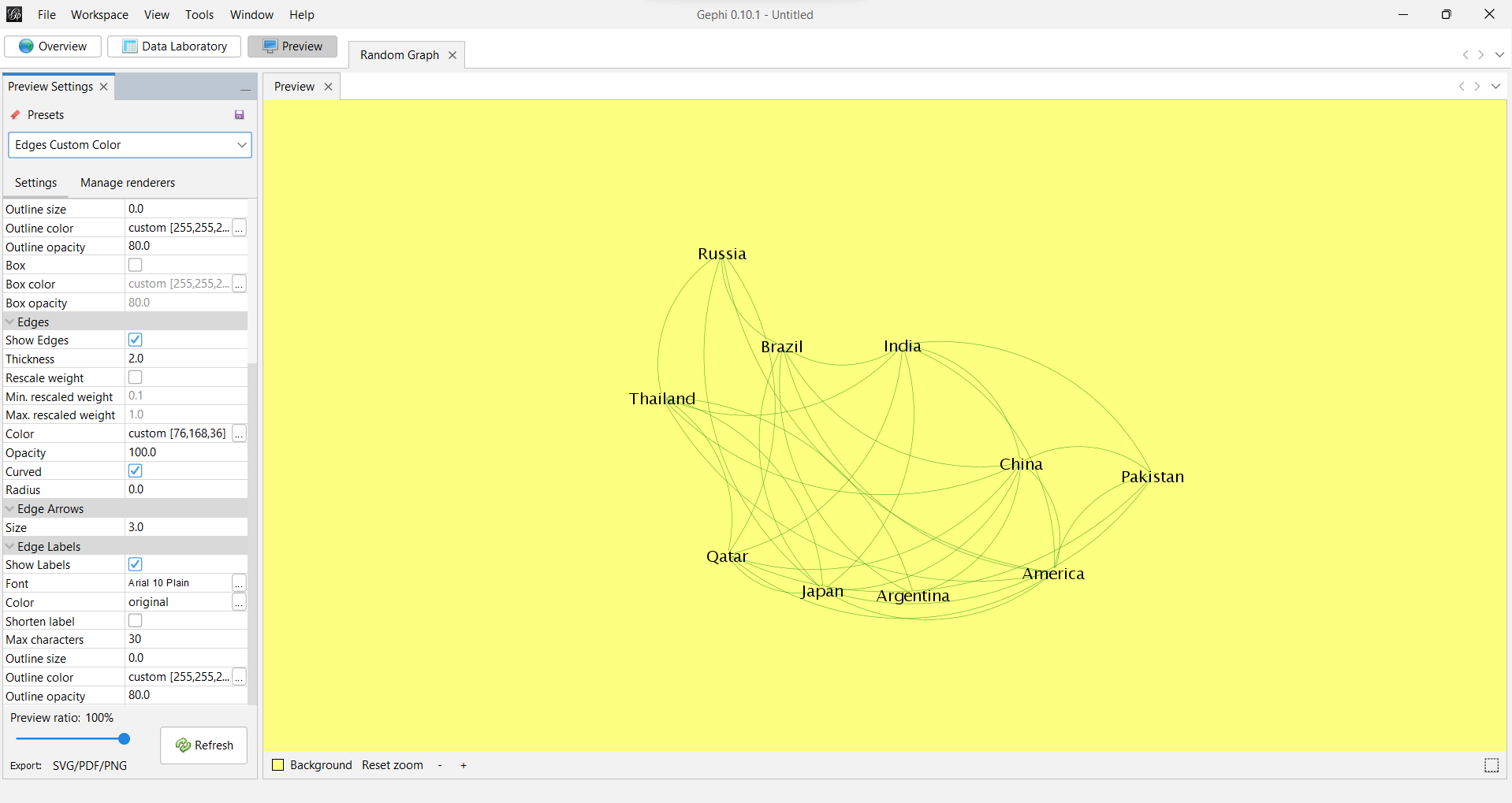Image resolution: width=1512 pixels, height=803 pixels.
Task: Refresh the graph preview
Action: click(x=203, y=745)
